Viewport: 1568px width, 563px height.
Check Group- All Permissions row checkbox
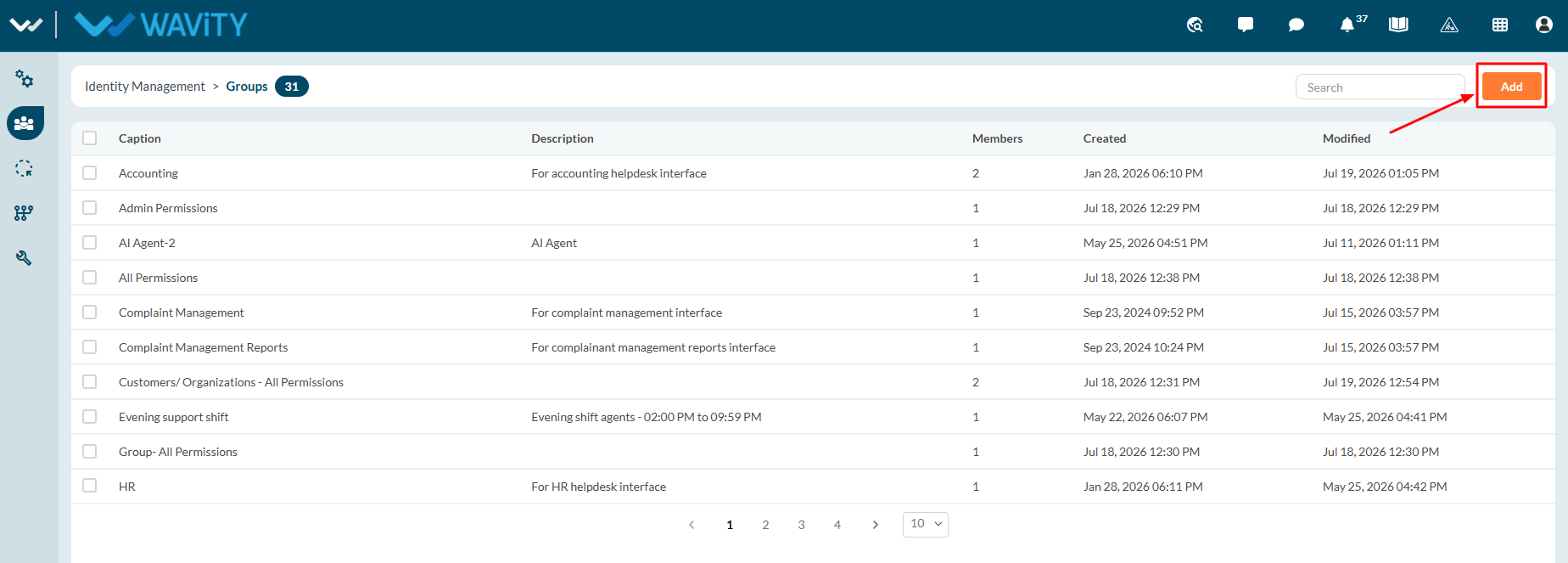[90, 451]
